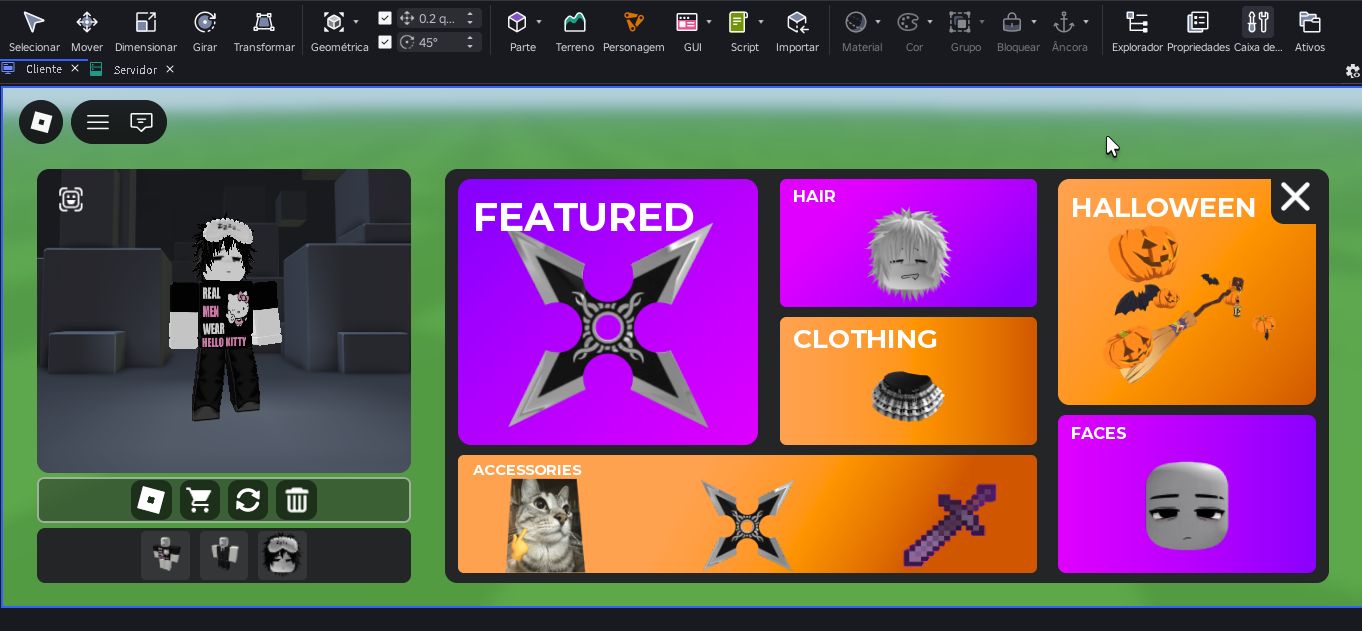Choose the Dimensionar scale tool

point(146,31)
